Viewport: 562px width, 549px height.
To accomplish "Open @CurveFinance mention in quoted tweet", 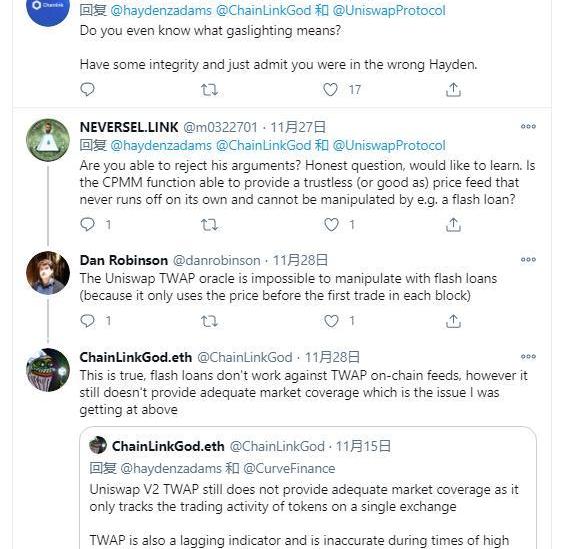I will [289, 468].
